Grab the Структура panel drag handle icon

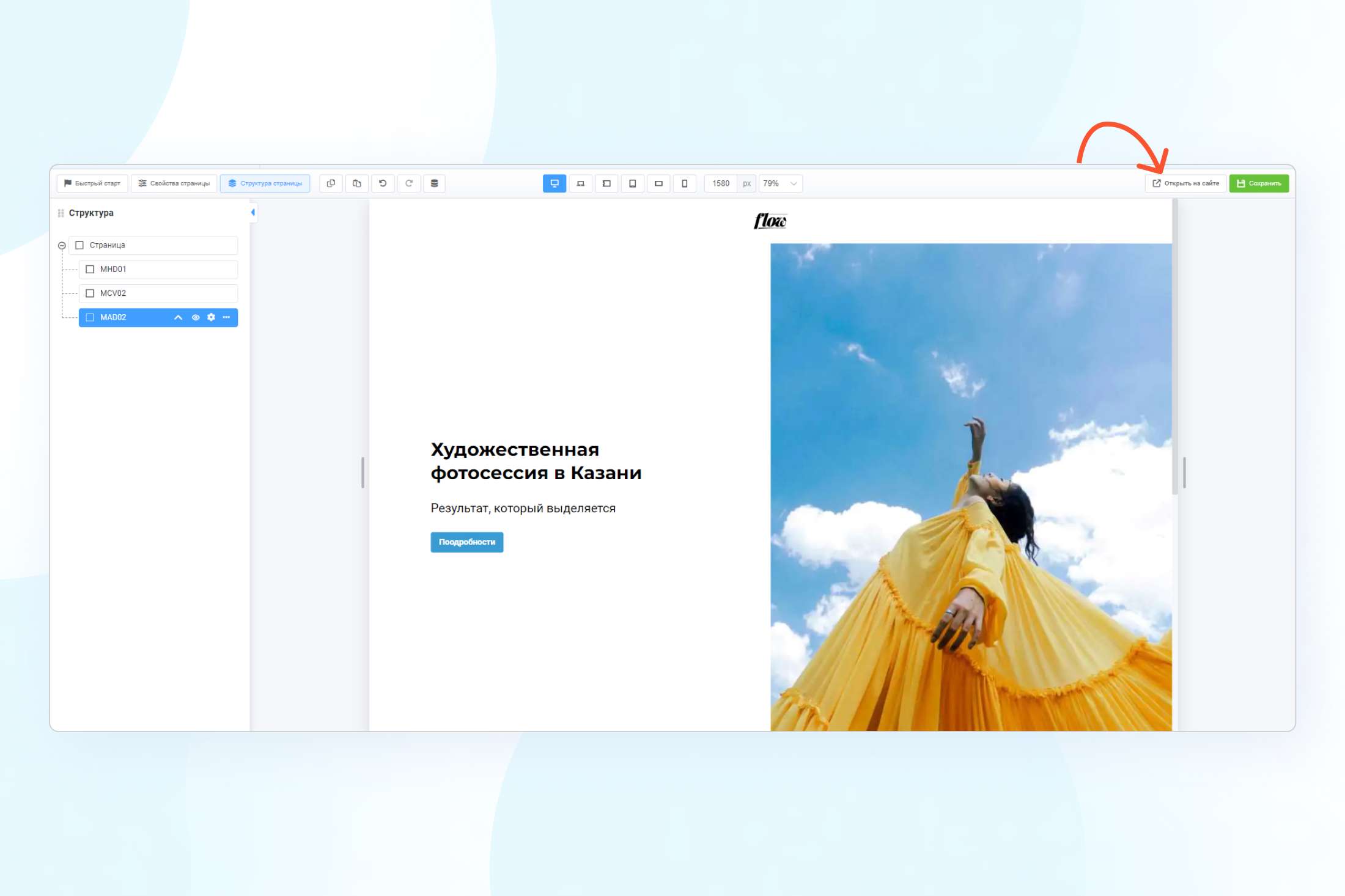(x=61, y=213)
